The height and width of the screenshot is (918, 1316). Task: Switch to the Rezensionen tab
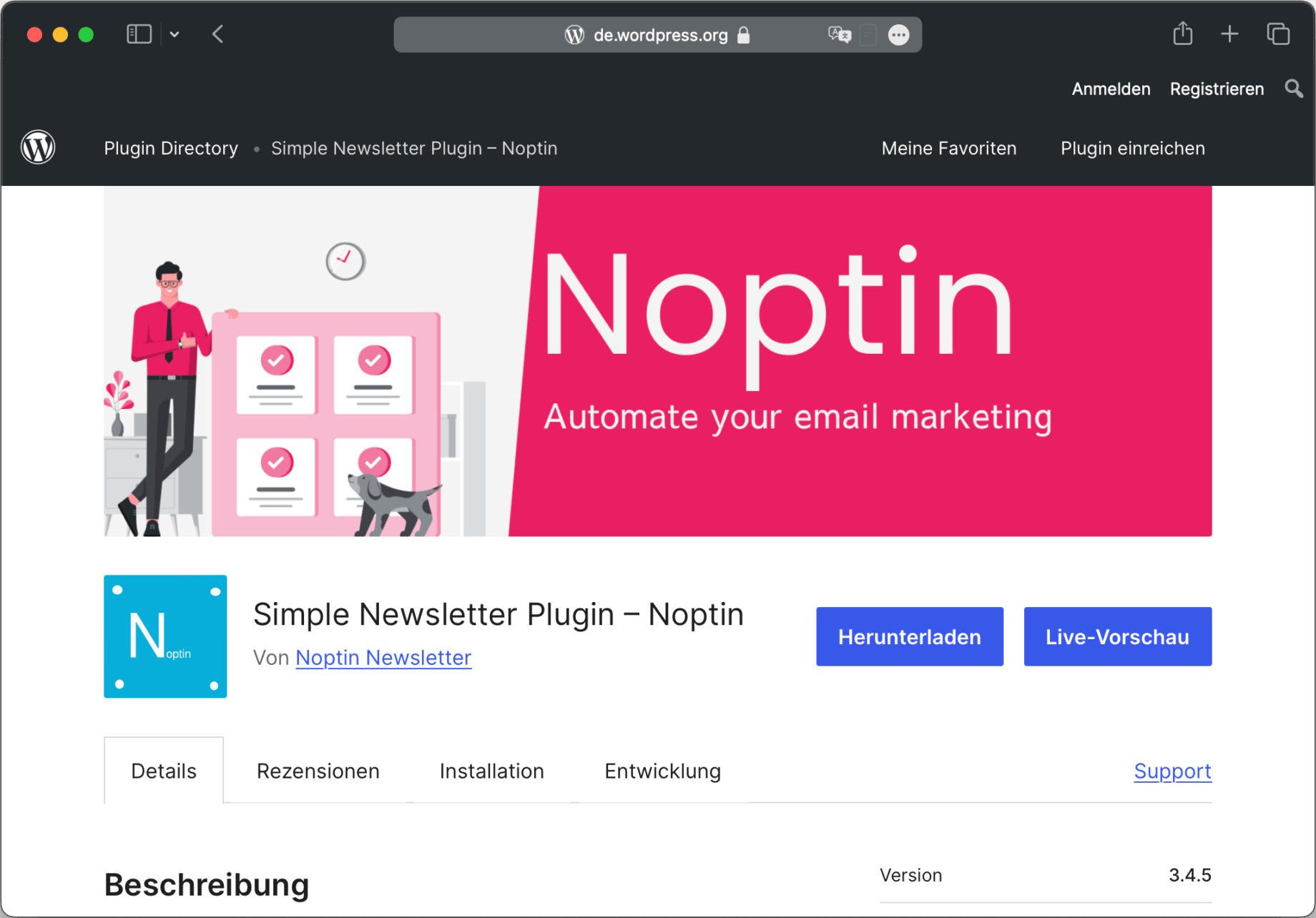(x=318, y=771)
